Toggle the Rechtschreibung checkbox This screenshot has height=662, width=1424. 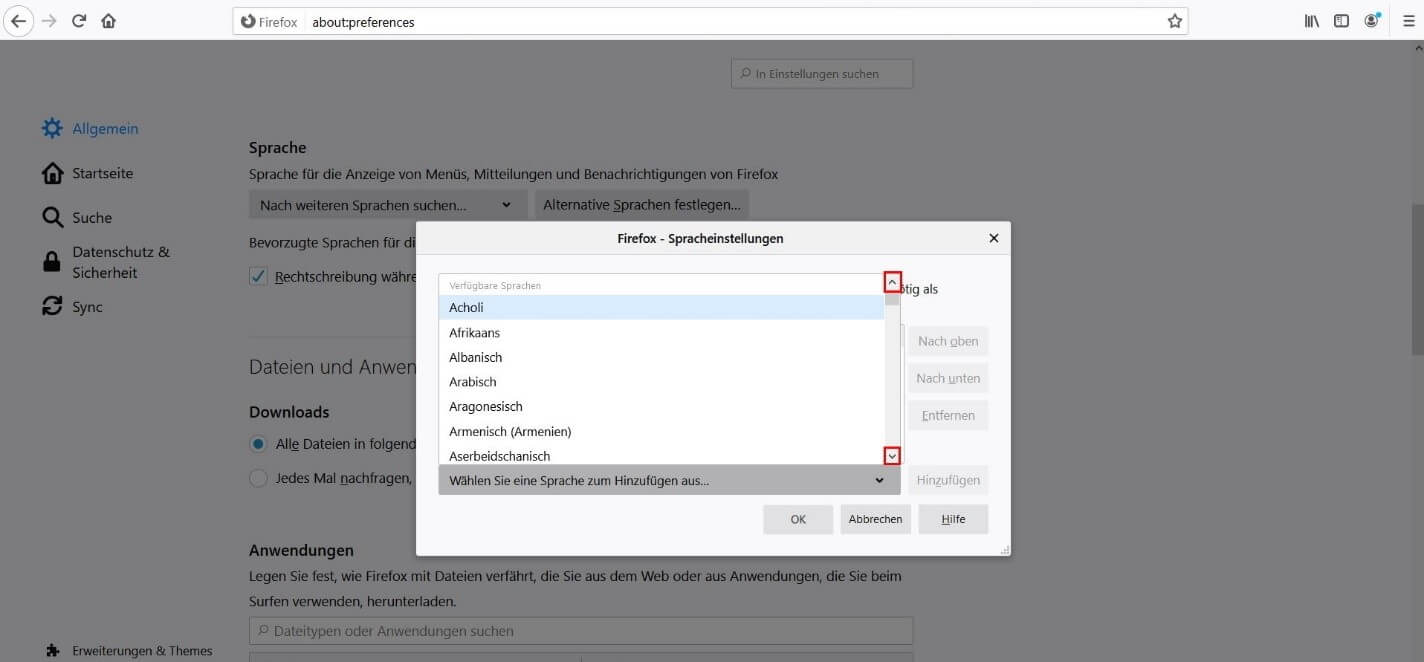coord(258,276)
